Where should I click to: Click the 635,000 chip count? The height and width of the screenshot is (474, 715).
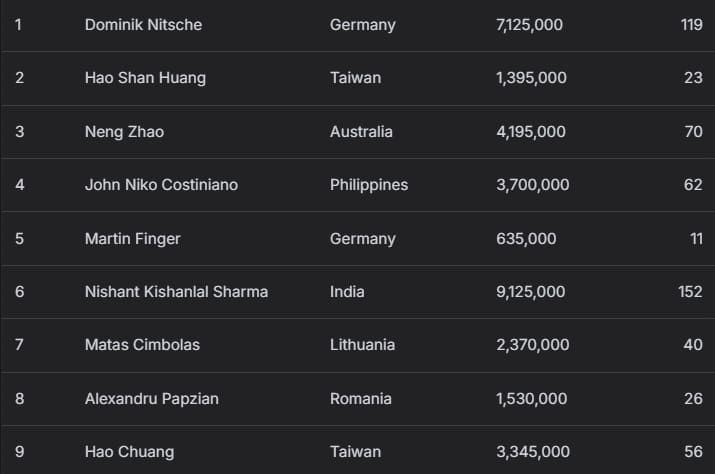click(x=526, y=239)
